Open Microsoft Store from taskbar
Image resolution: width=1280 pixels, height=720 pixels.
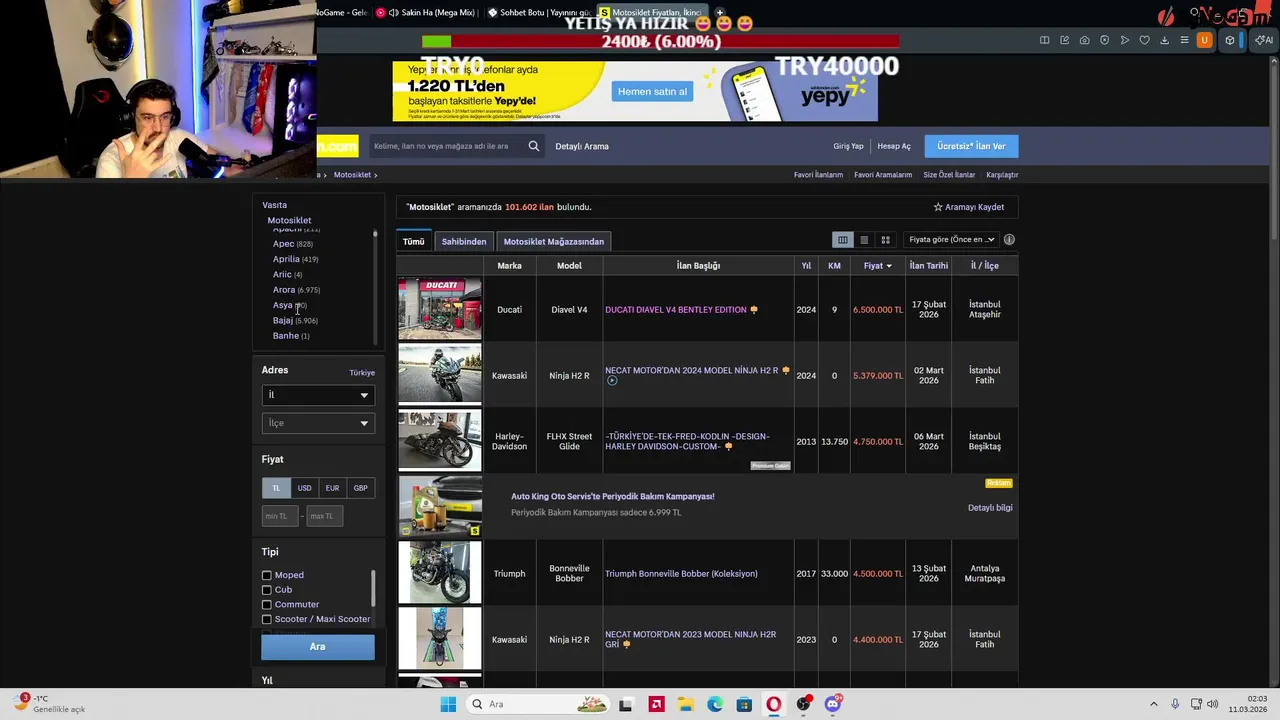pyautogui.click(x=744, y=704)
